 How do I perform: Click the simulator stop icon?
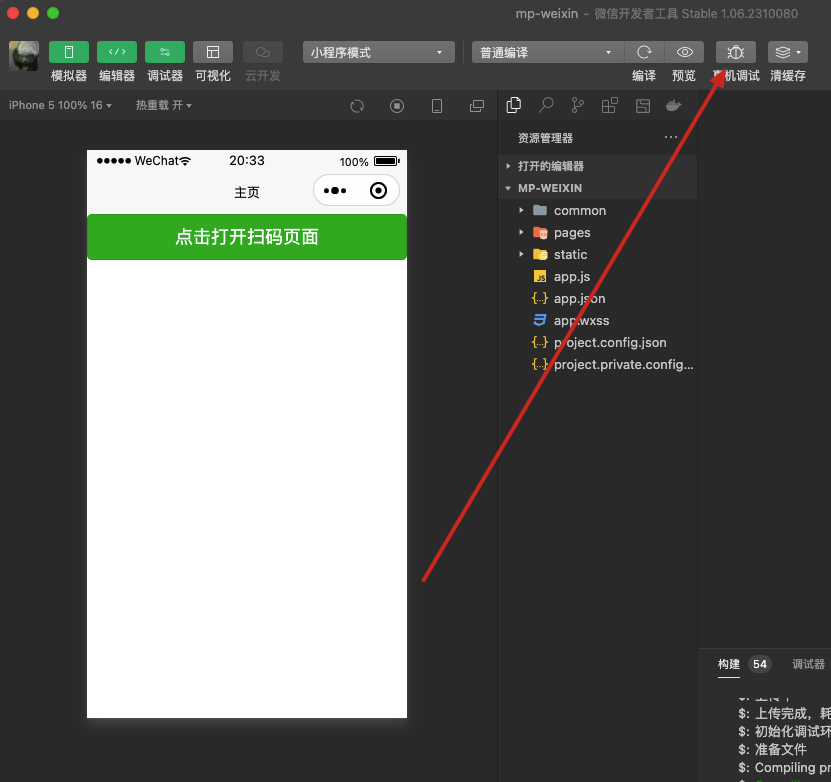click(397, 106)
